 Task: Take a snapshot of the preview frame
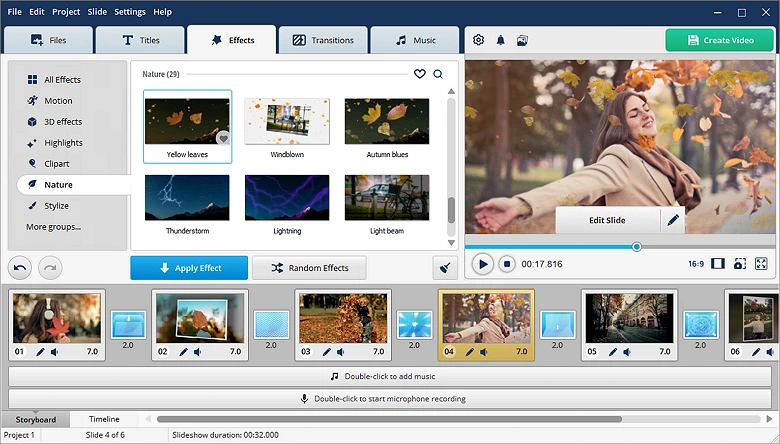[740, 264]
